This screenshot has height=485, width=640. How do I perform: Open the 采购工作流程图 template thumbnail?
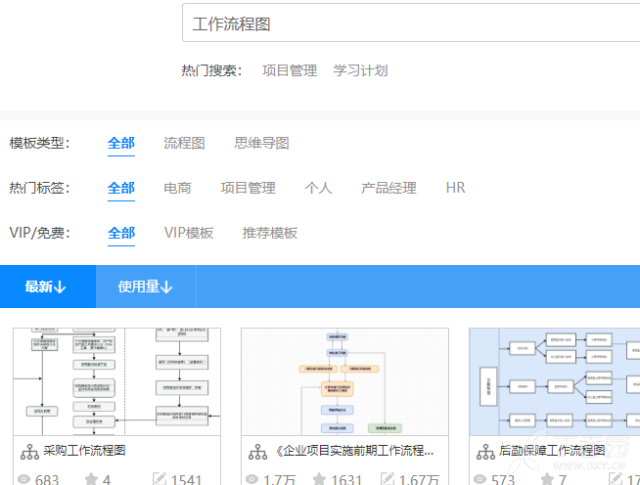(x=117, y=381)
